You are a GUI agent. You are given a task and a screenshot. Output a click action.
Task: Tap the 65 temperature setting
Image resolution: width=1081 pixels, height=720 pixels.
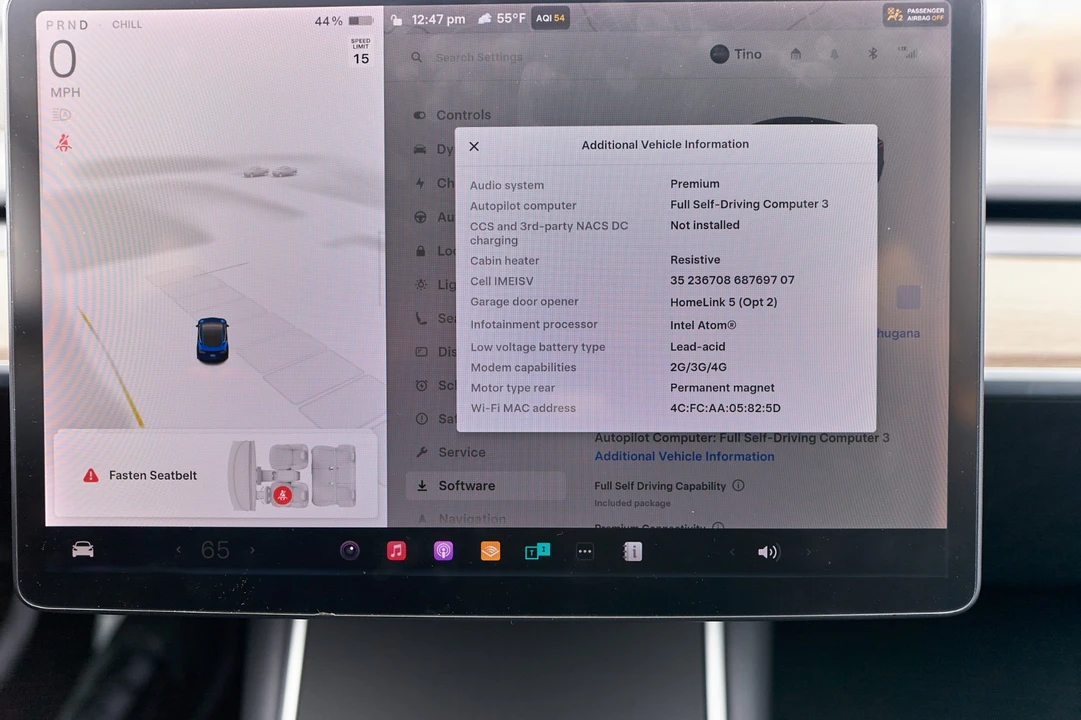[x=215, y=550]
